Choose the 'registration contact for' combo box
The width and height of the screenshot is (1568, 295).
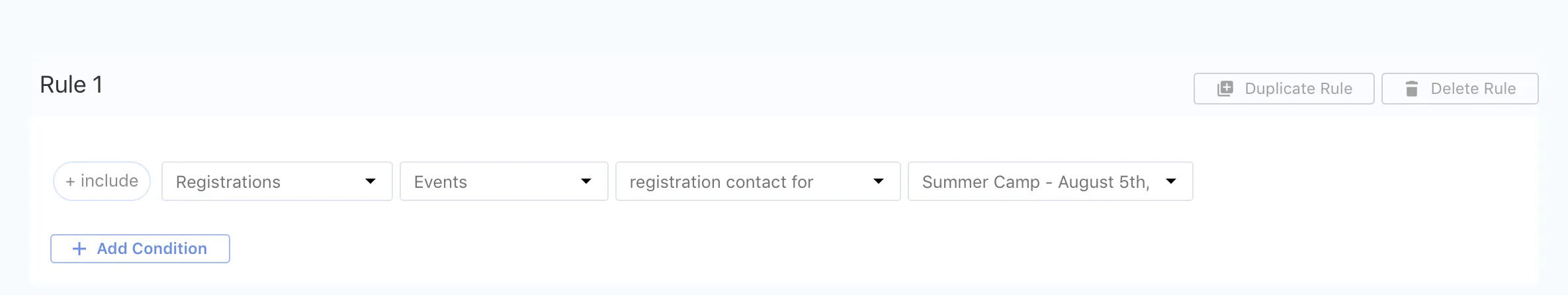coord(741,181)
